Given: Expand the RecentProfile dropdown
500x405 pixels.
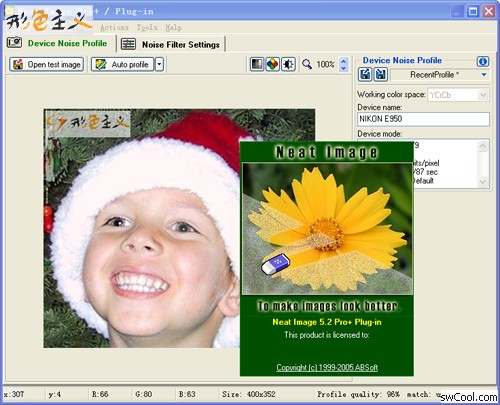Looking at the screenshot, I should coord(484,75).
